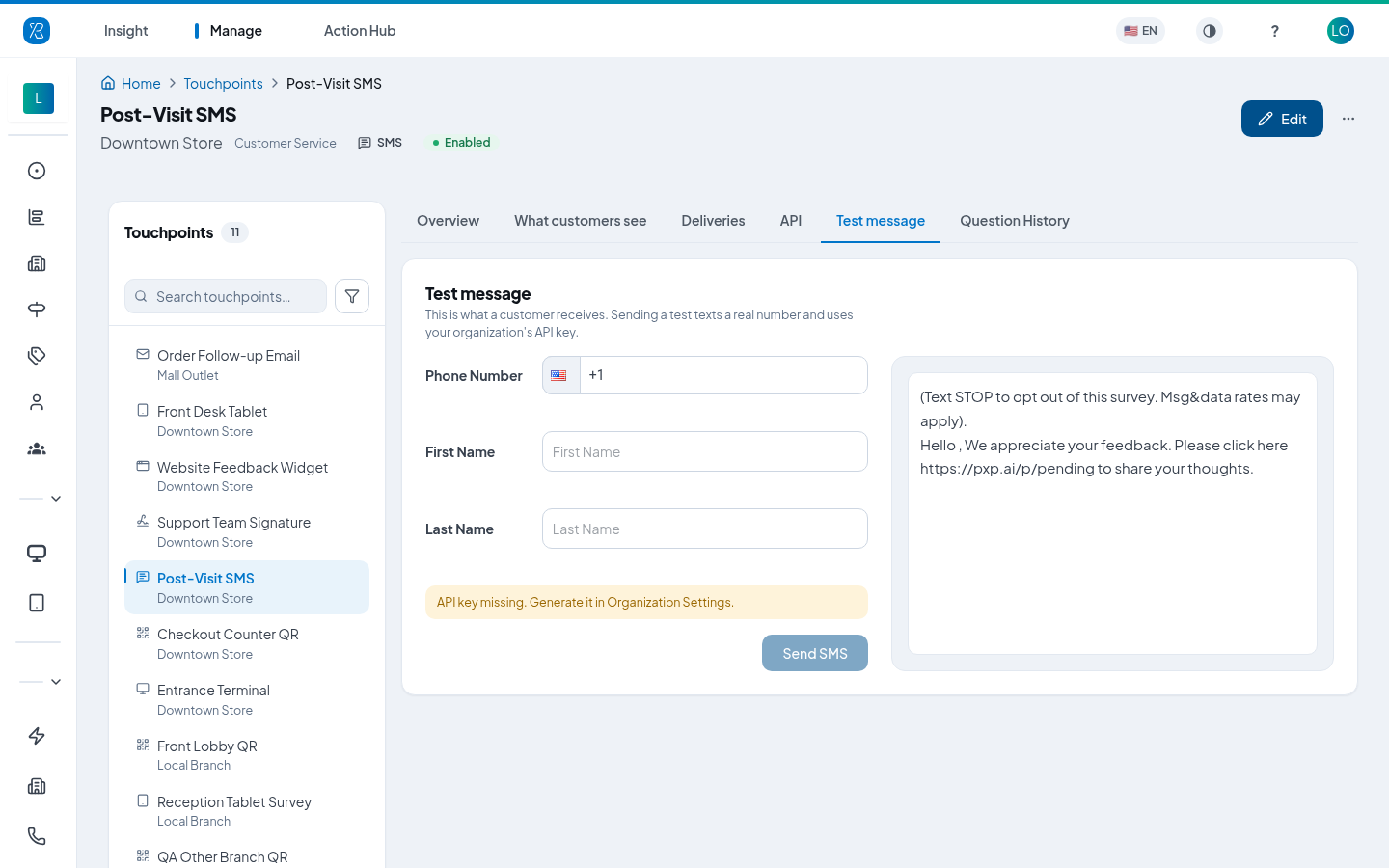The height and width of the screenshot is (868, 1389).
Task: Select the Test message tab
Action: tap(881, 221)
